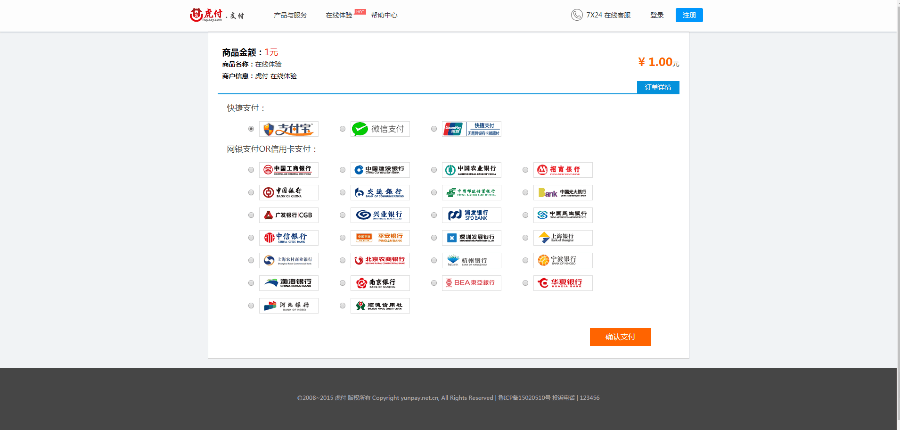The height and width of the screenshot is (430, 900).
Task: Click the 上海银行 logo
Action: point(562,238)
